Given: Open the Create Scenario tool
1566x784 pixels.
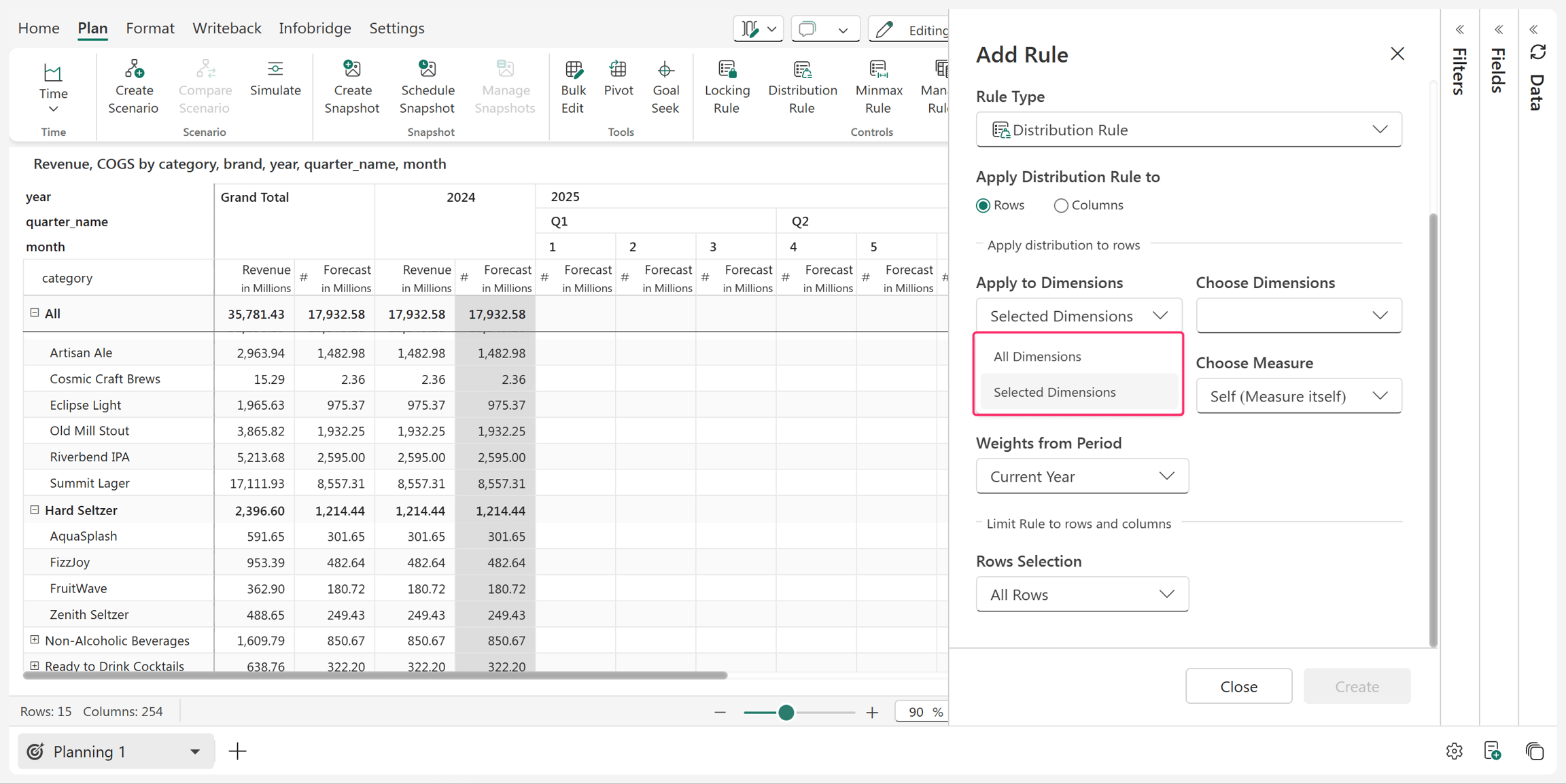Looking at the screenshot, I should [x=133, y=87].
